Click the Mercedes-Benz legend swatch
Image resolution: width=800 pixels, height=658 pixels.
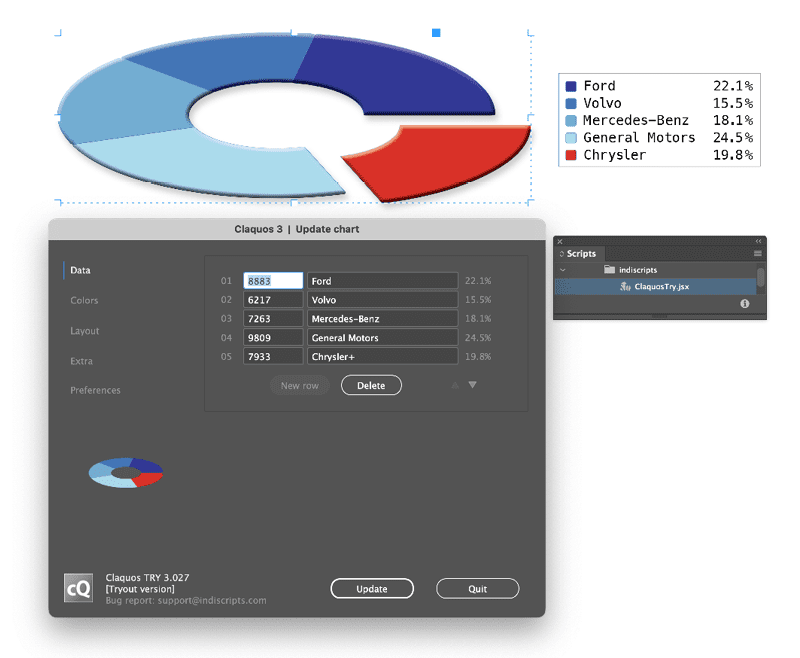tap(571, 121)
